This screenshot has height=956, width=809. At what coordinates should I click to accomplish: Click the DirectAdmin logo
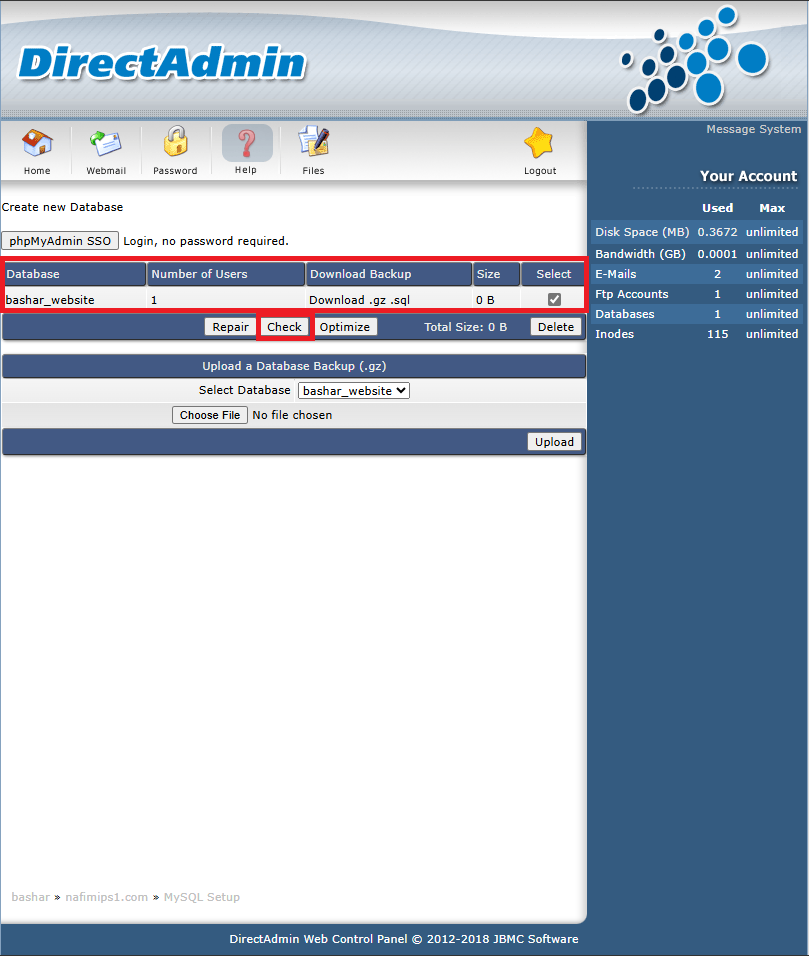pos(162,63)
